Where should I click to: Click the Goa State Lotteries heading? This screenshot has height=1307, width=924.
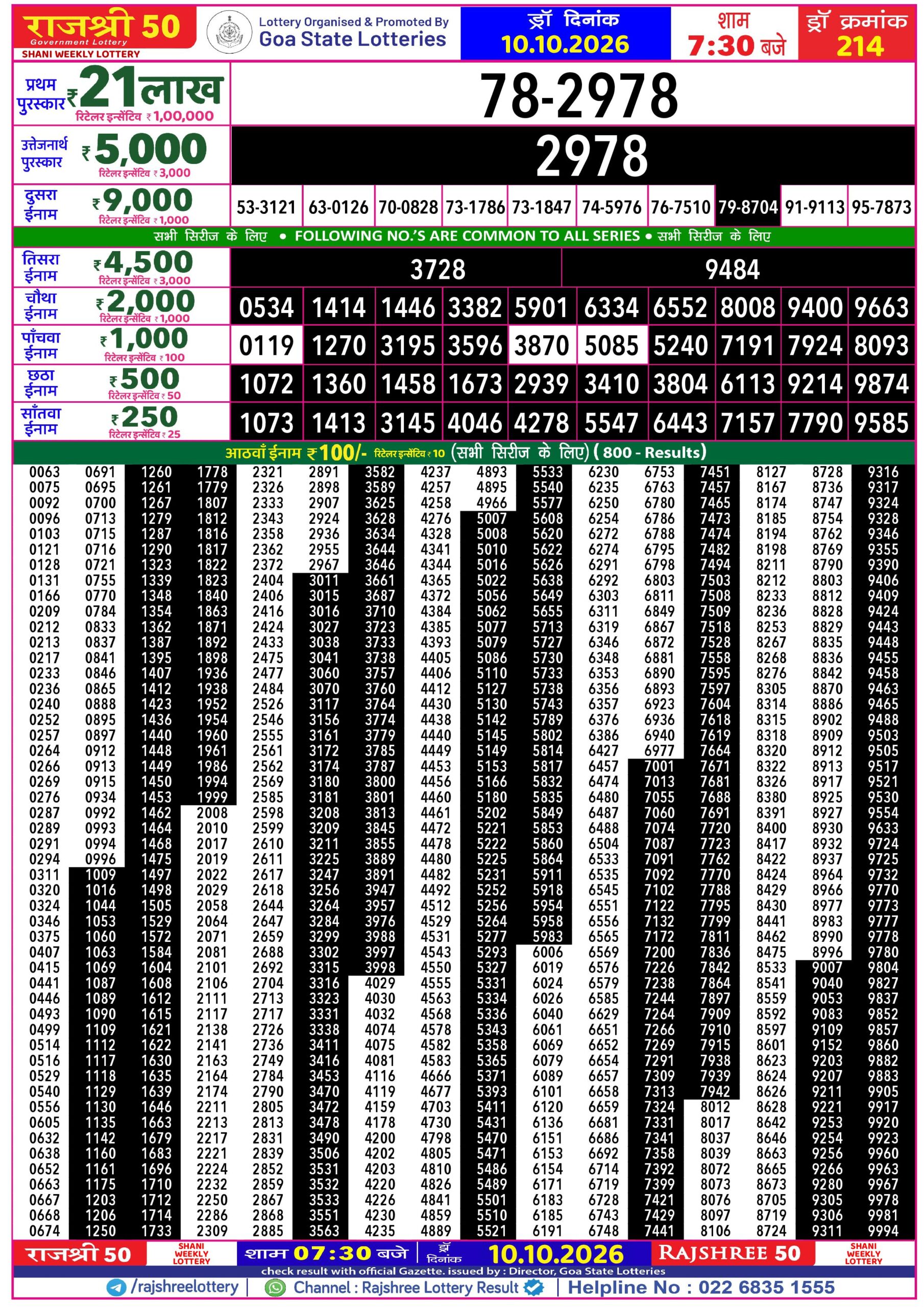click(352, 39)
